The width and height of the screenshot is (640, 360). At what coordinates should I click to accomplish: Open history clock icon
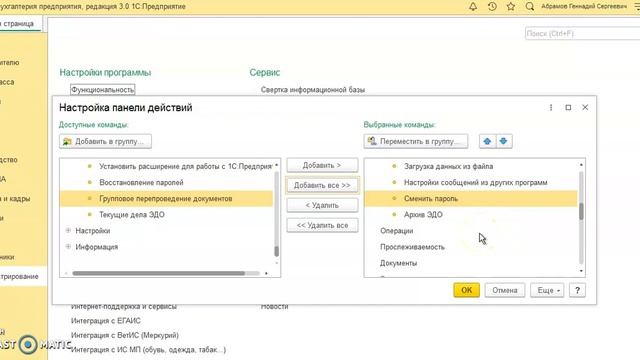[x=492, y=6]
